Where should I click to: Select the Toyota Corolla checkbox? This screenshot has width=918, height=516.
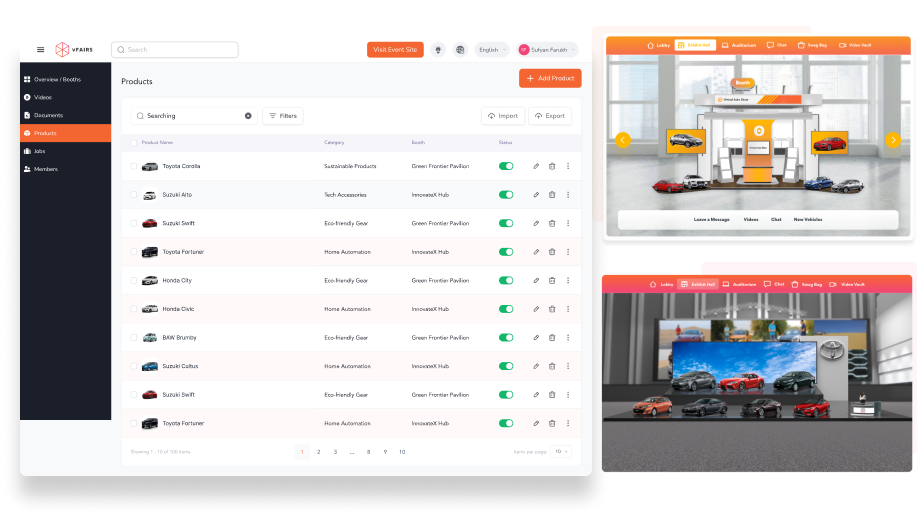click(133, 166)
